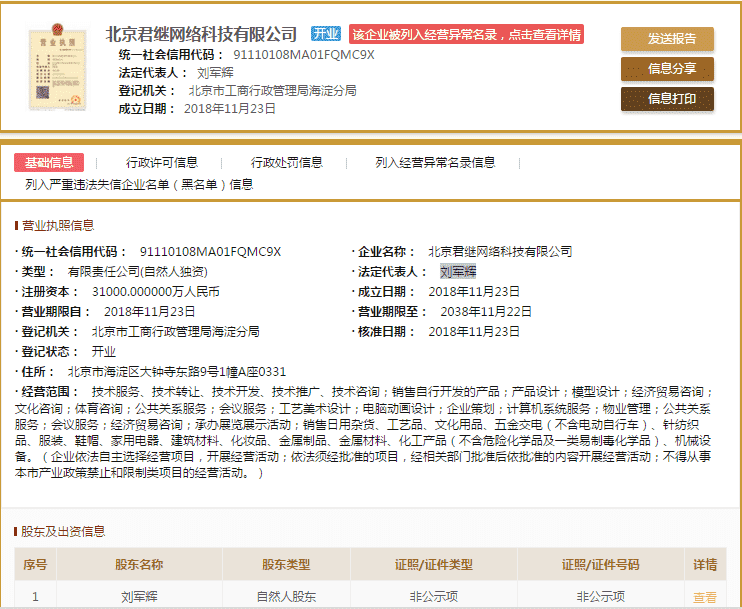Image resolution: width=742 pixels, height=609 pixels.
Task: Open the 列入经营异常名录信息 tab
Action: point(435,163)
